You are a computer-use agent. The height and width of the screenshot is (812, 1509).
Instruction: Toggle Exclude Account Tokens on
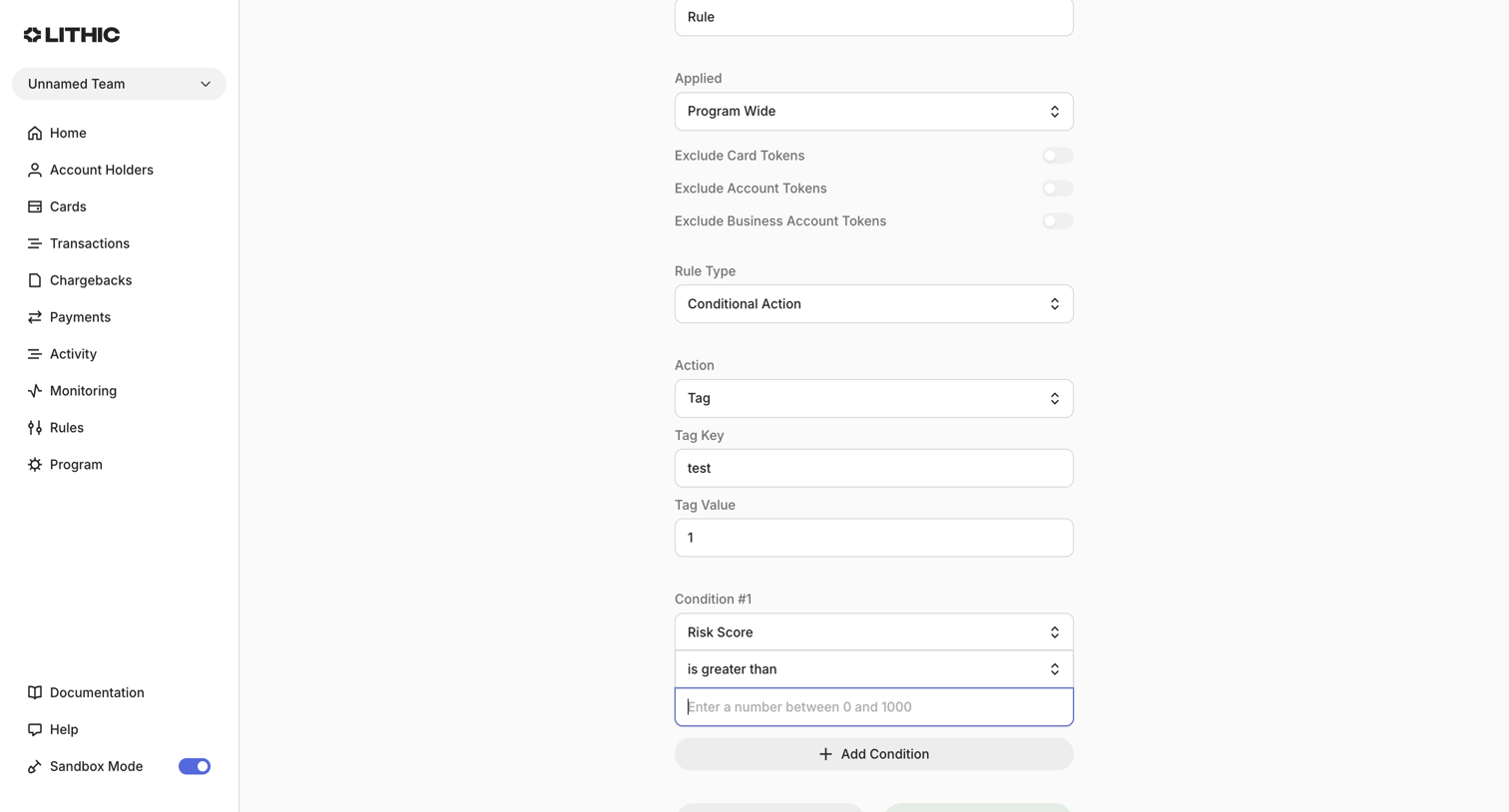[1057, 189]
